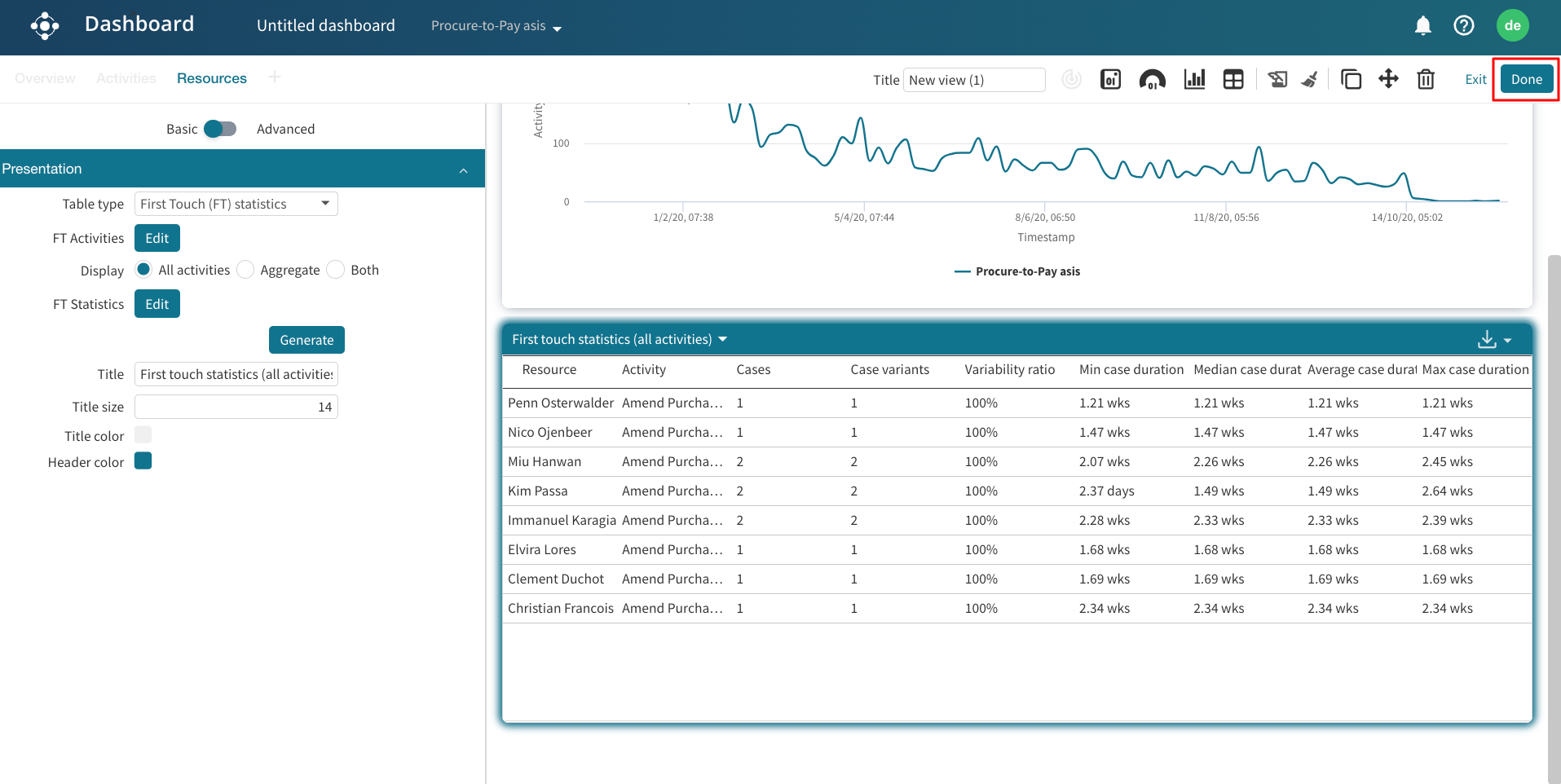Click Done to finish editing
The width and height of the screenshot is (1561, 784).
pos(1526,79)
